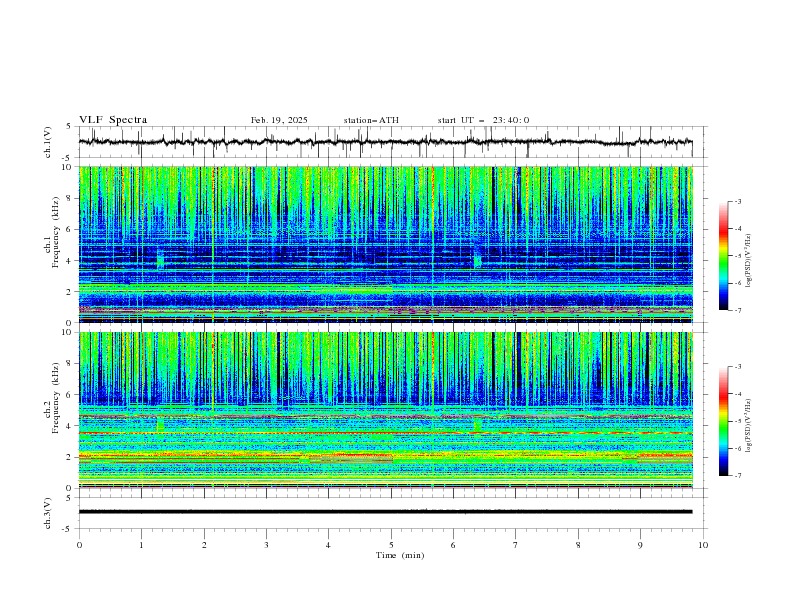The width and height of the screenshot is (792, 612).
Task: Click the "station=ATH" header label
Action: click(371, 120)
